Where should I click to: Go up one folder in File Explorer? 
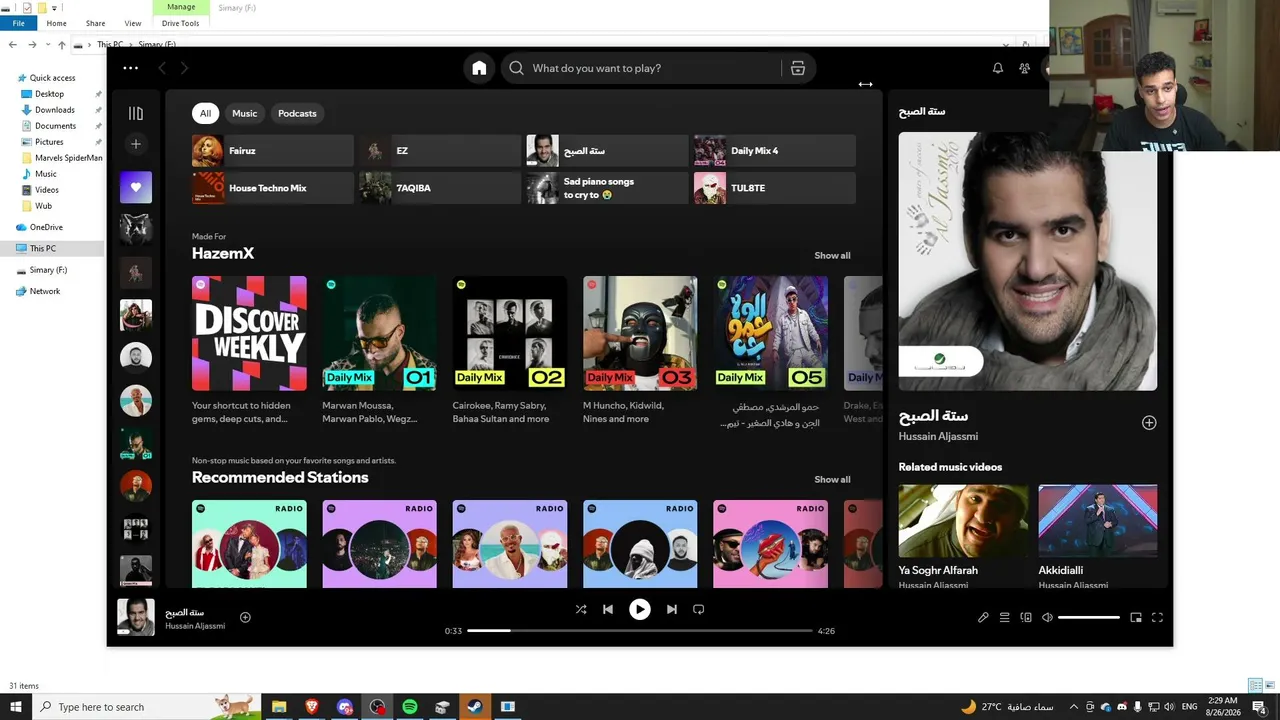(x=62, y=45)
